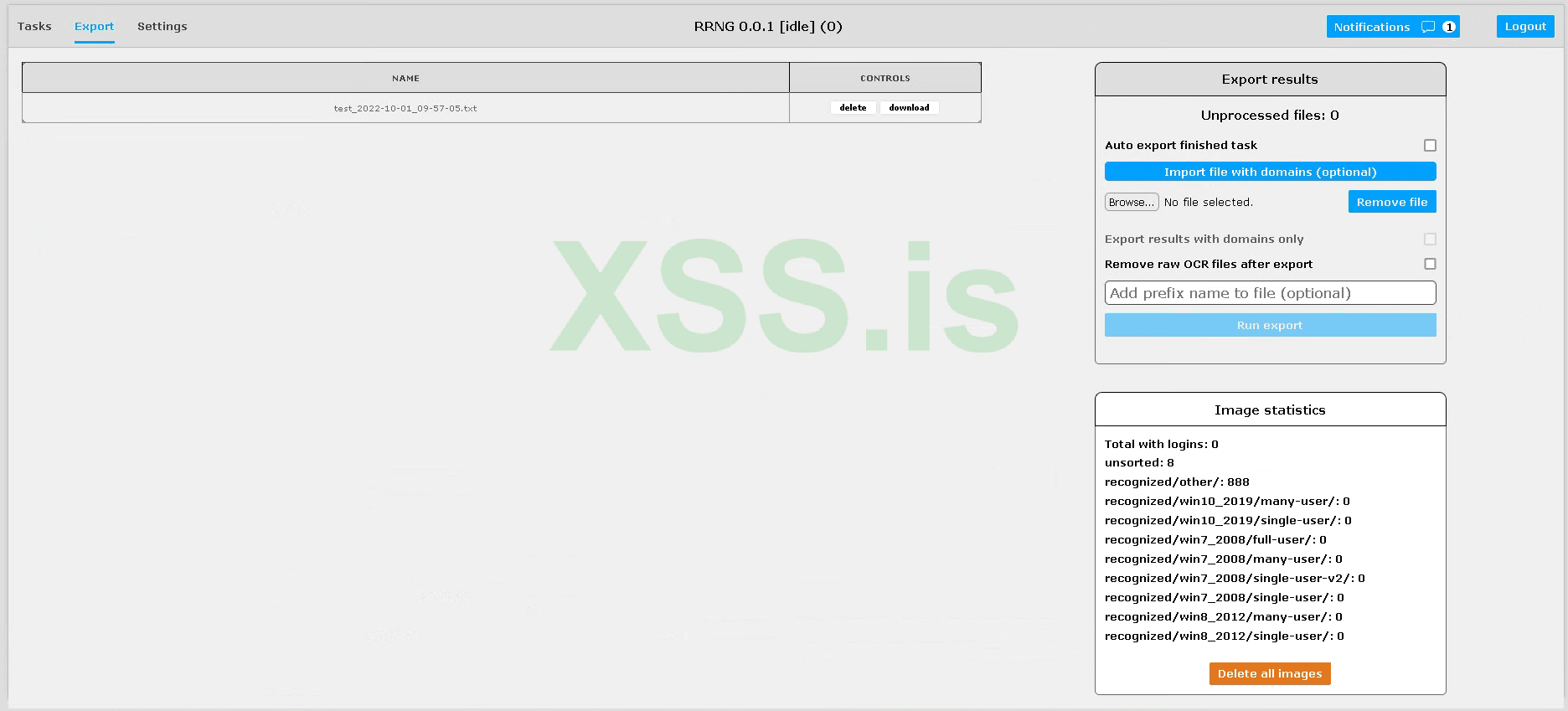Click the recognized/win7_2008/full-user/ statistic
This screenshot has height=711, width=1568.
point(1215,540)
